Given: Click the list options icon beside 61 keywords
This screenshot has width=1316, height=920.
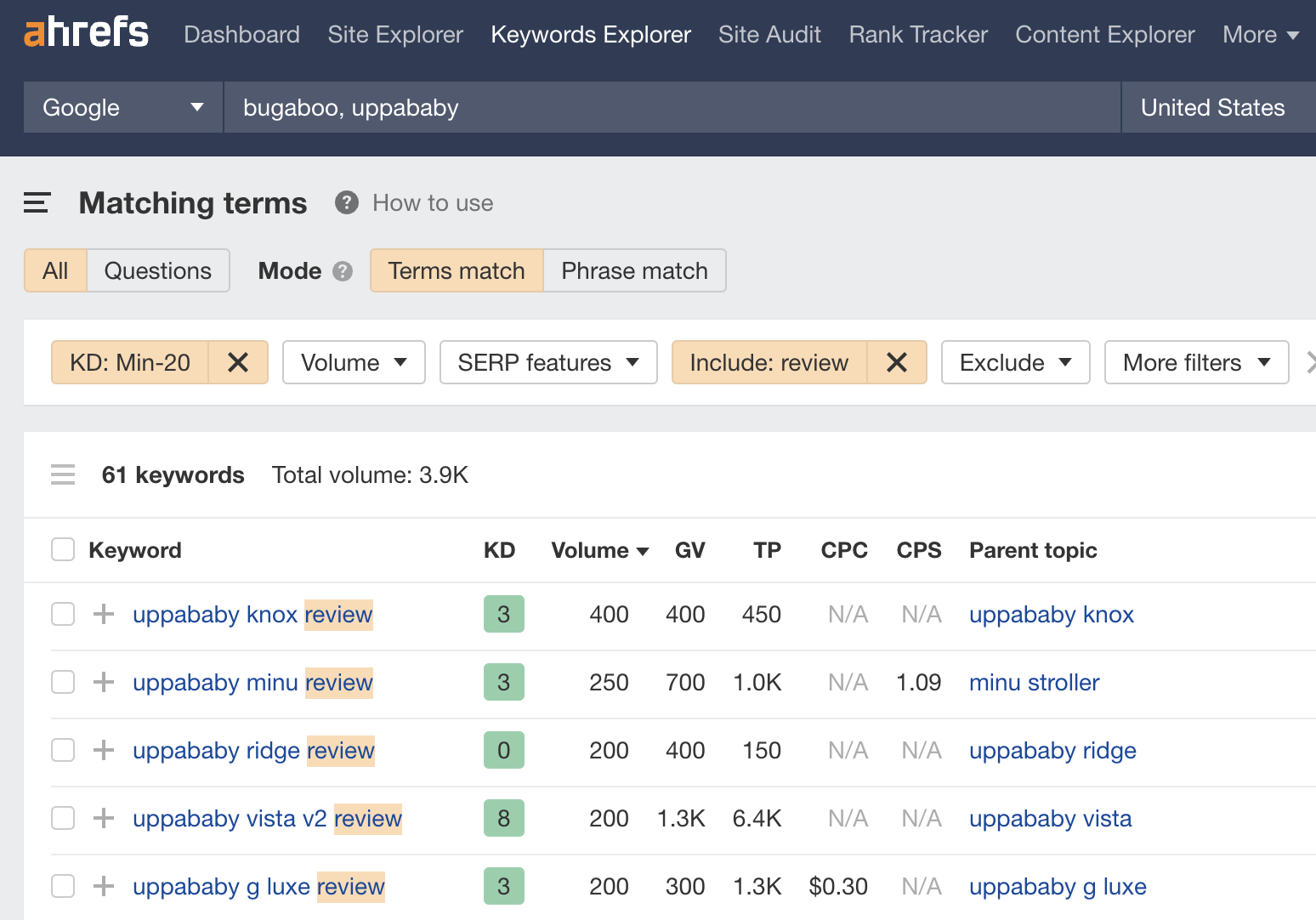Looking at the screenshot, I should click(63, 474).
